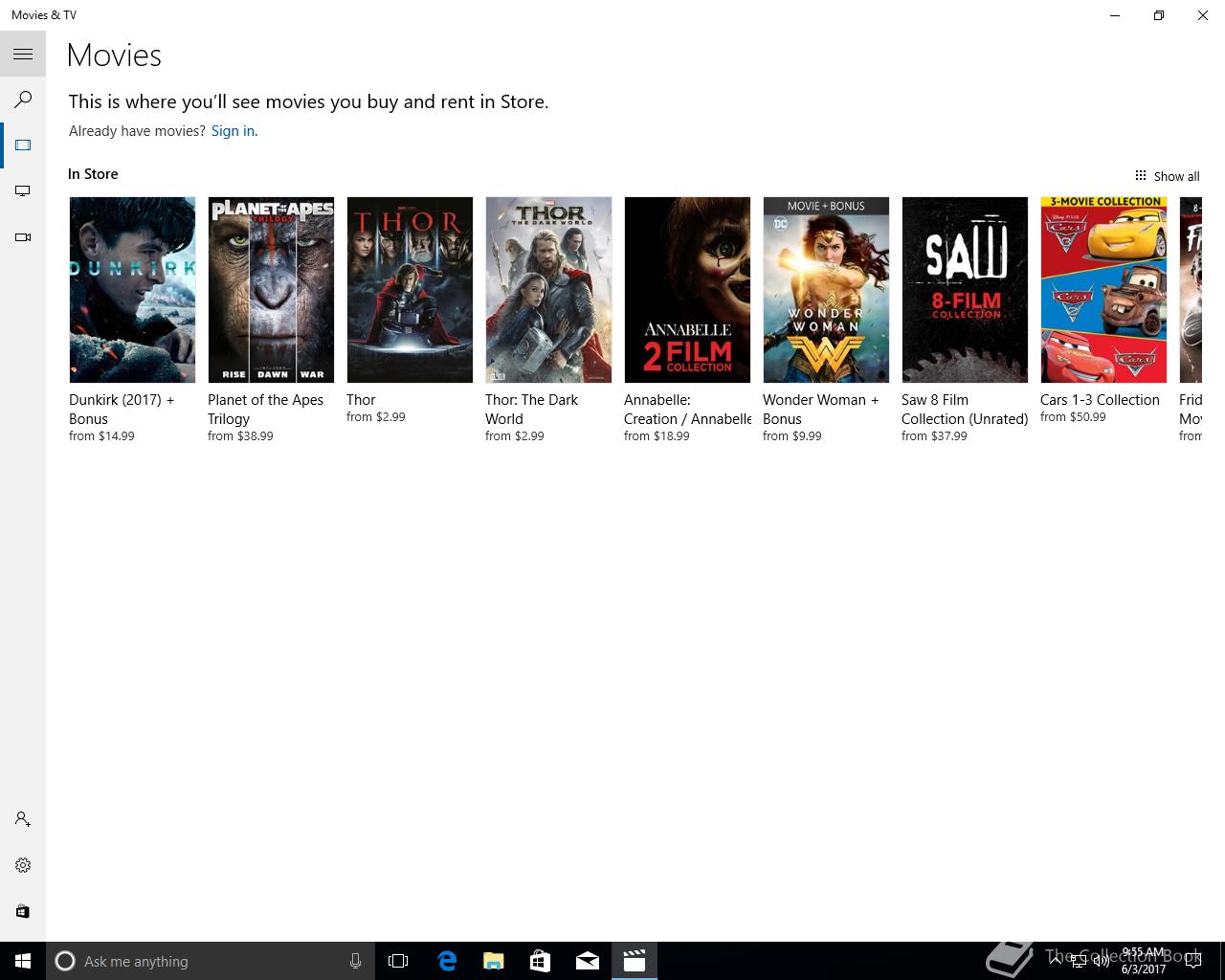
Task: Click the 'from $9.99' price text
Action: (792, 436)
